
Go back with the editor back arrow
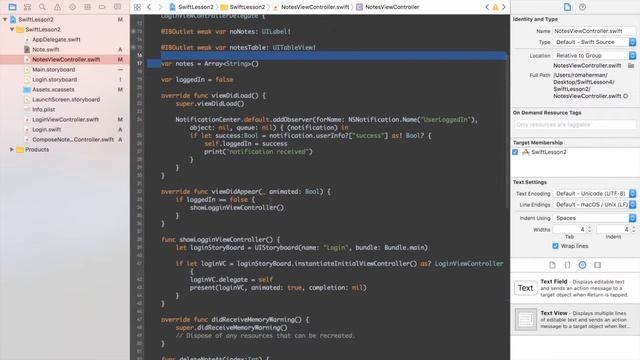pyautogui.click(x=149, y=7)
